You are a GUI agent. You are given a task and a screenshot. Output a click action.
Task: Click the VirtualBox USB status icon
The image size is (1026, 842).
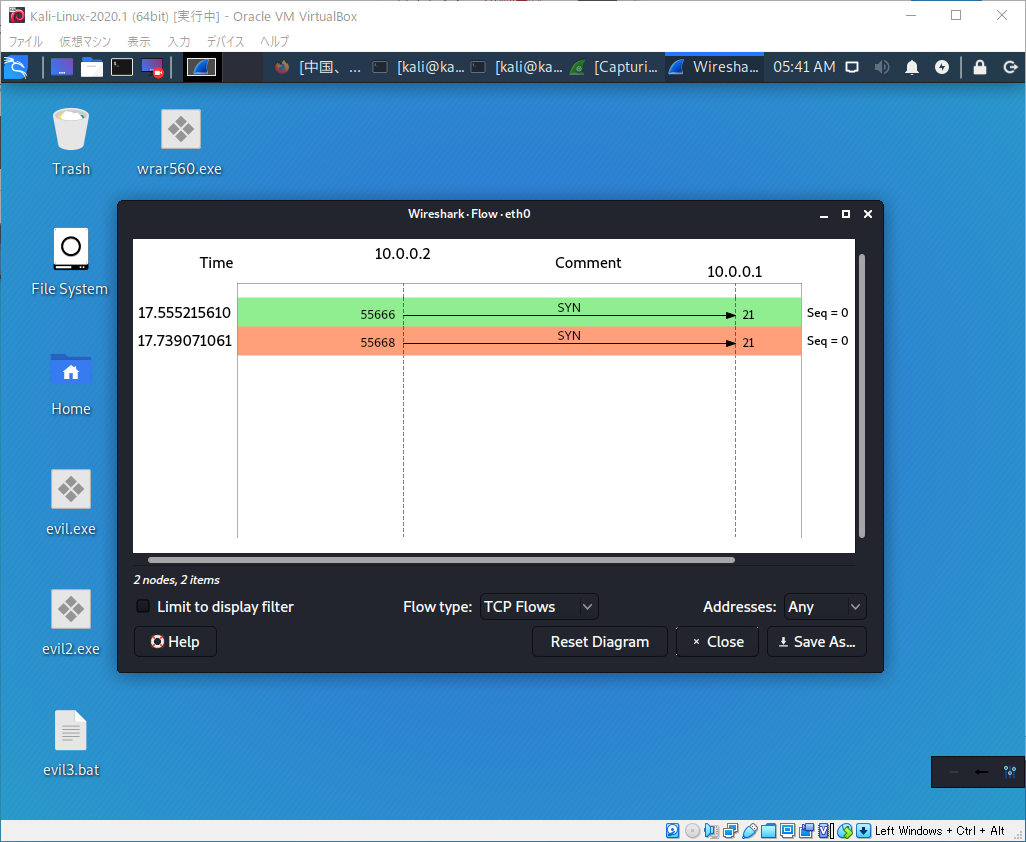(x=750, y=831)
